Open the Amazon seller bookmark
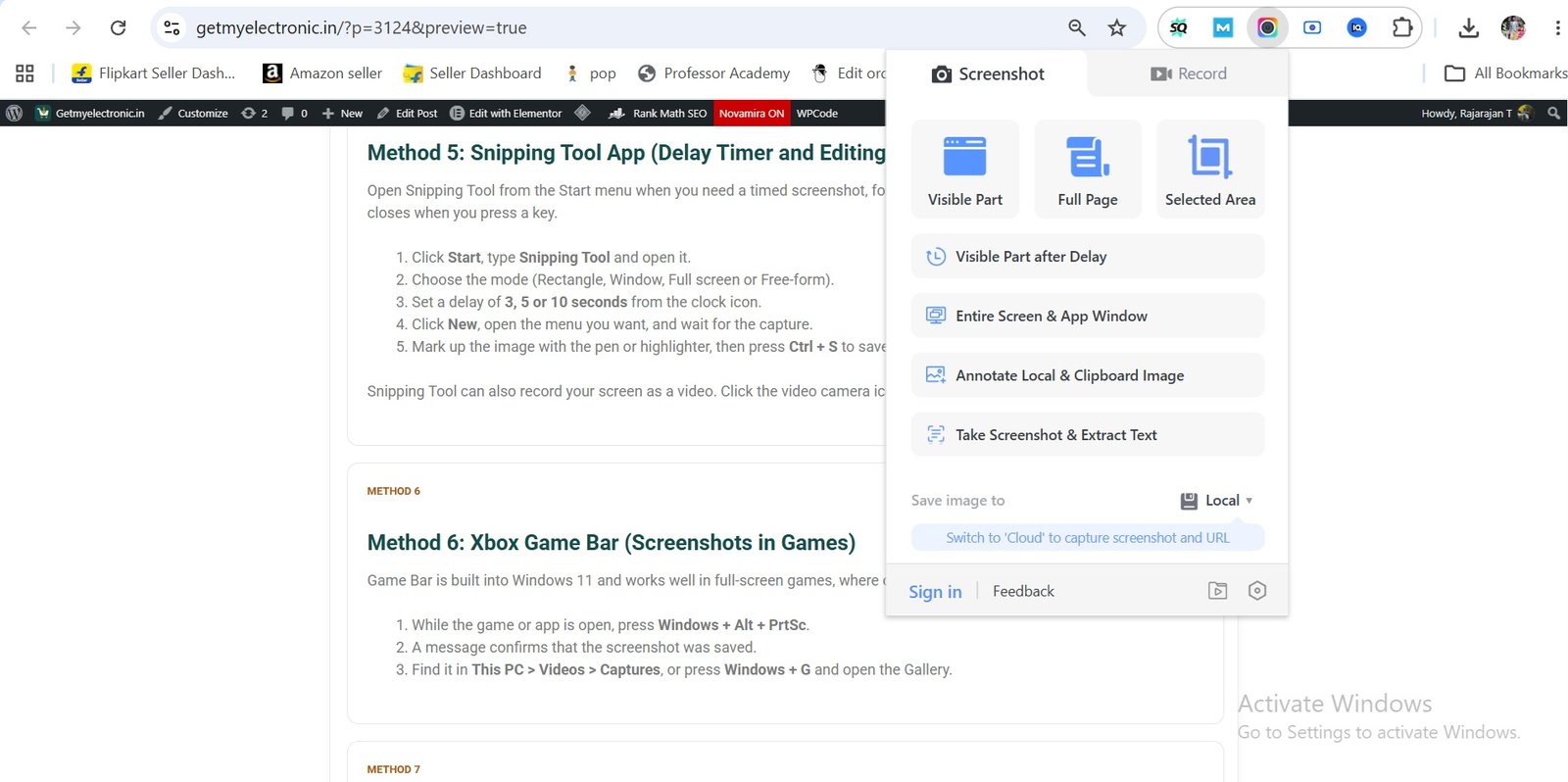This screenshot has height=782, width=1568. click(x=322, y=73)
